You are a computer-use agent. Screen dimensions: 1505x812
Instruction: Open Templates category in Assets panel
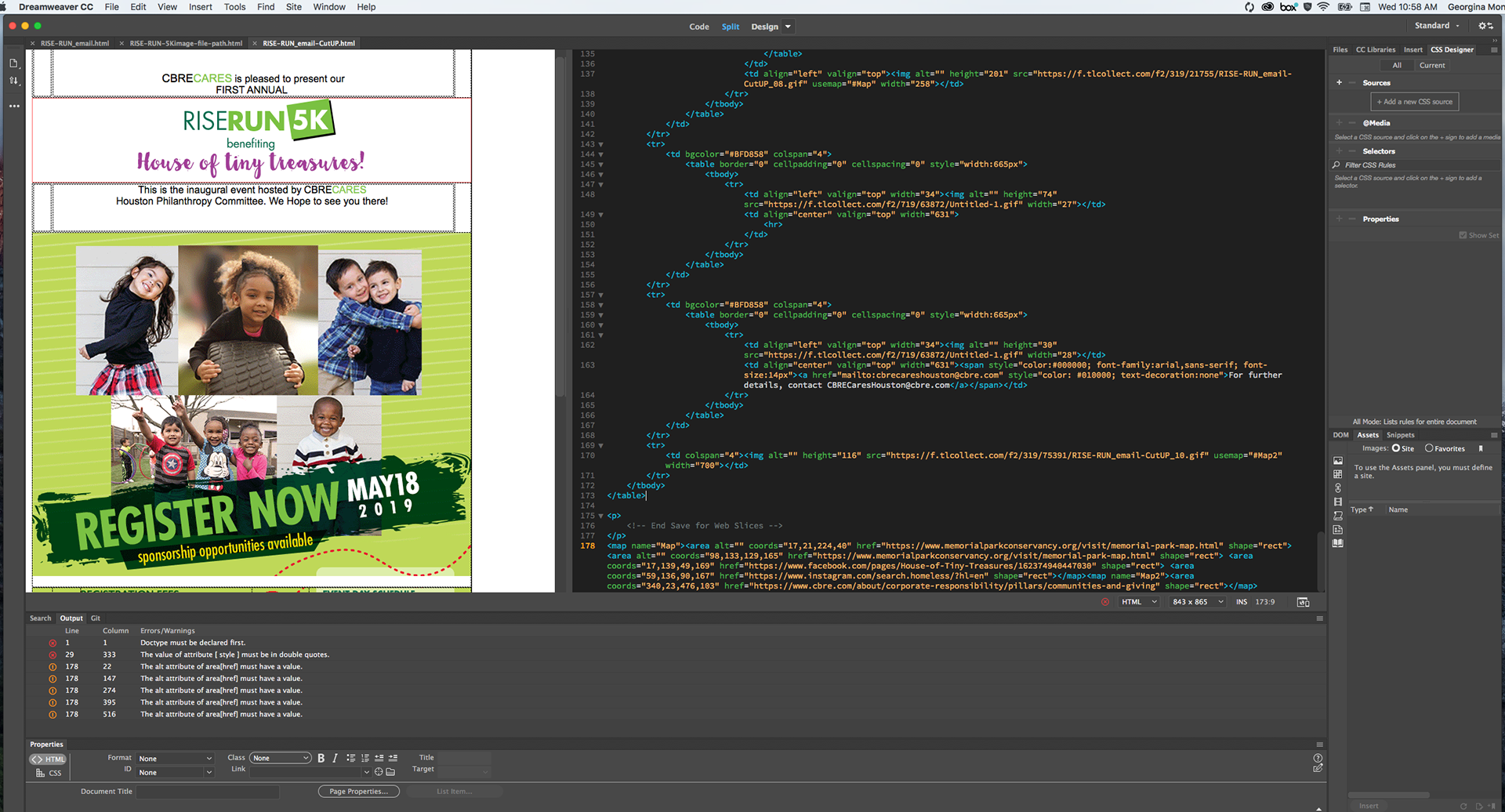point(1338,529)
